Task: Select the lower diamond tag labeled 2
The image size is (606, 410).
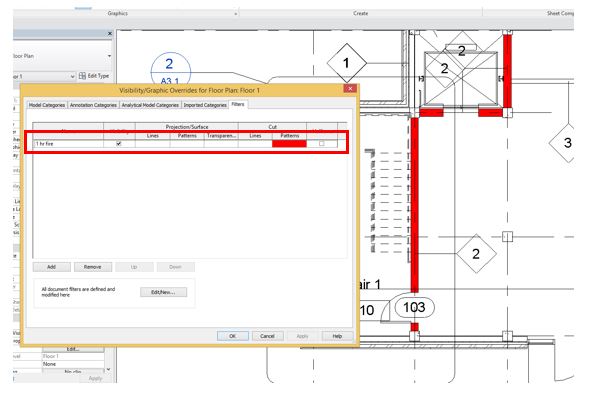Action: [x=476, y=253]
